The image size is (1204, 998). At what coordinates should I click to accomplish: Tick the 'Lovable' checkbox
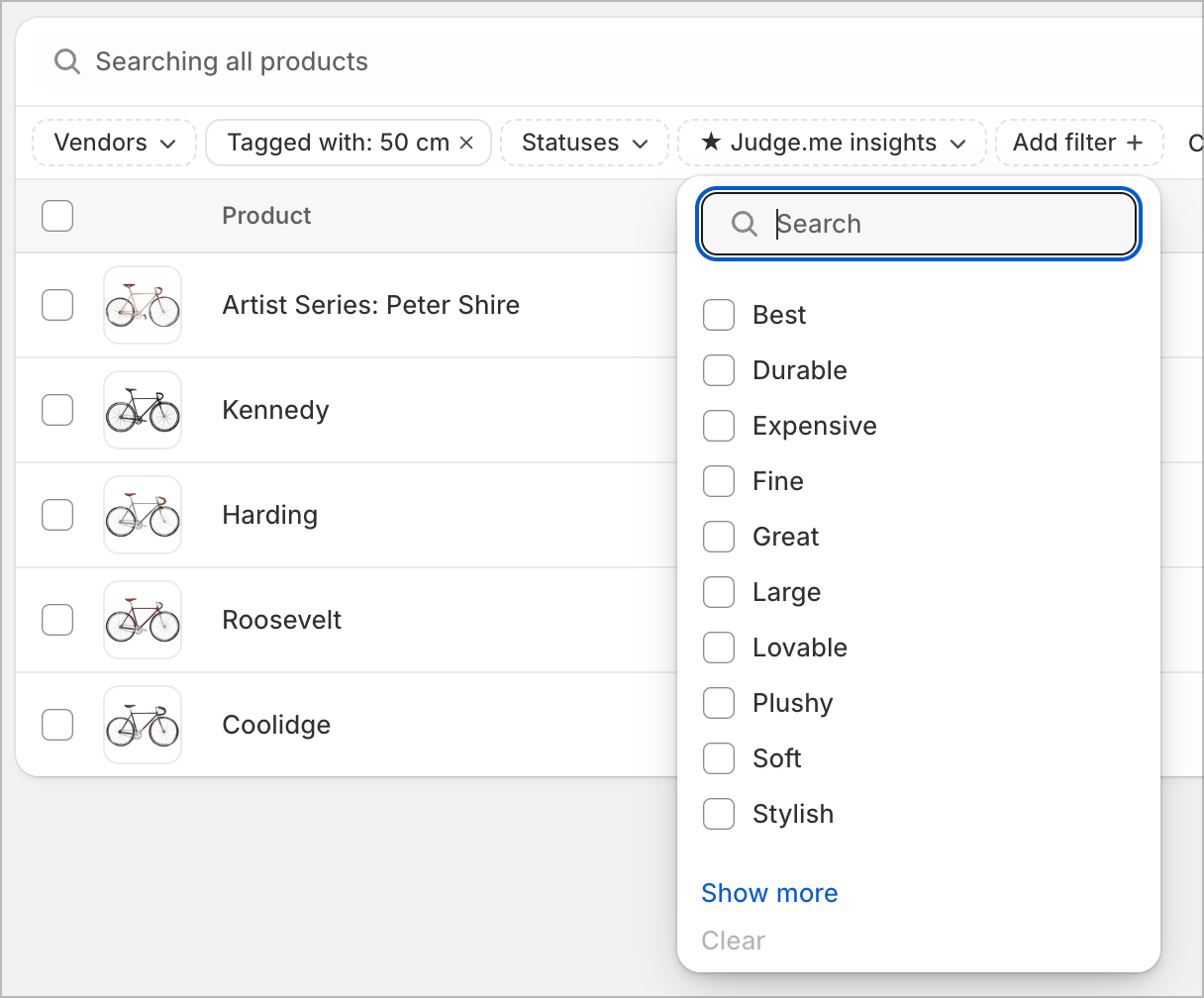coord(719,648)
